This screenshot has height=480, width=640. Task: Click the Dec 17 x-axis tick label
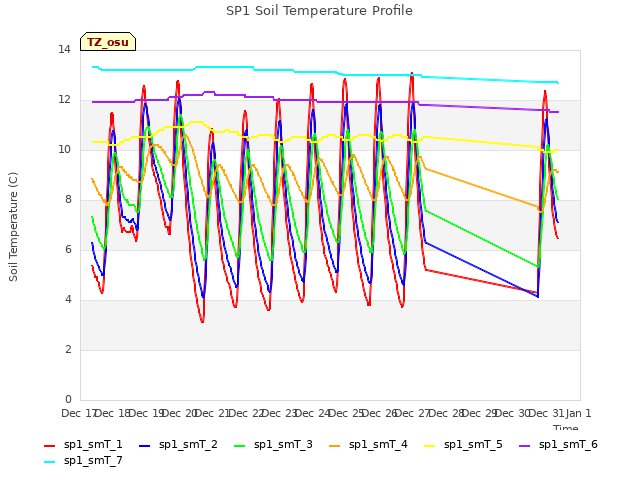(78, 413)
